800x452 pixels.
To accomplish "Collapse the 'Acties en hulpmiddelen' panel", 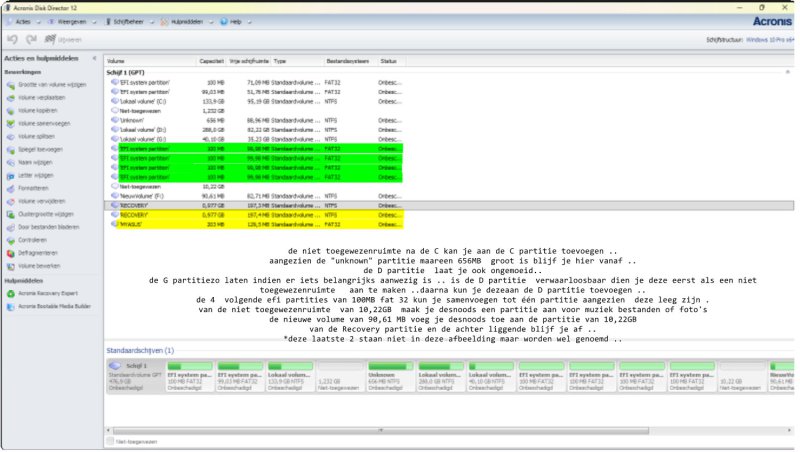I will pos(94,60).
